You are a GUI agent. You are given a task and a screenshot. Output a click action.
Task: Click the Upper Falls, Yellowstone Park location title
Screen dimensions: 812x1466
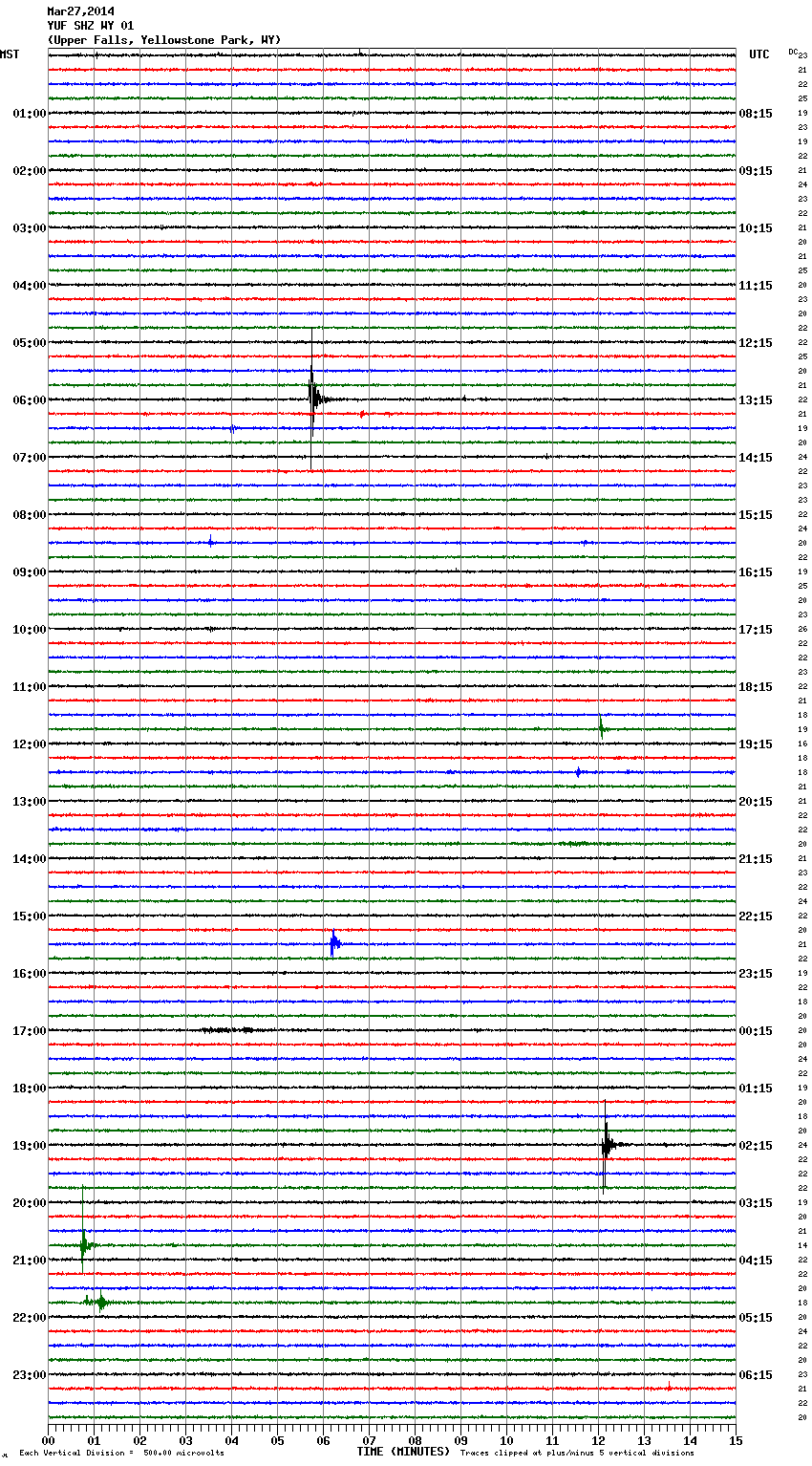click(164, 40)
